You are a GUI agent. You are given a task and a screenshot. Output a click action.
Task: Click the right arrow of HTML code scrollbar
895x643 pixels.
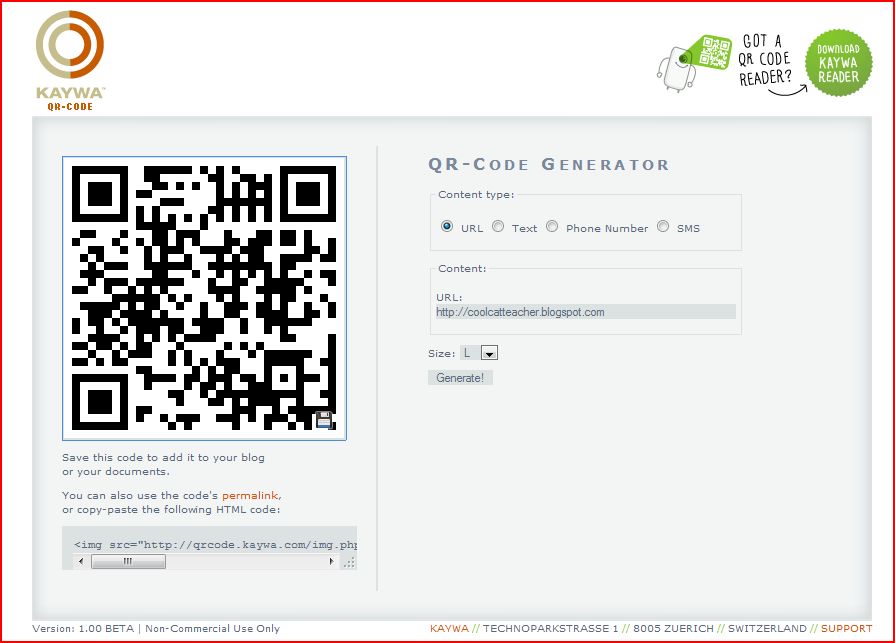(332, 561)
